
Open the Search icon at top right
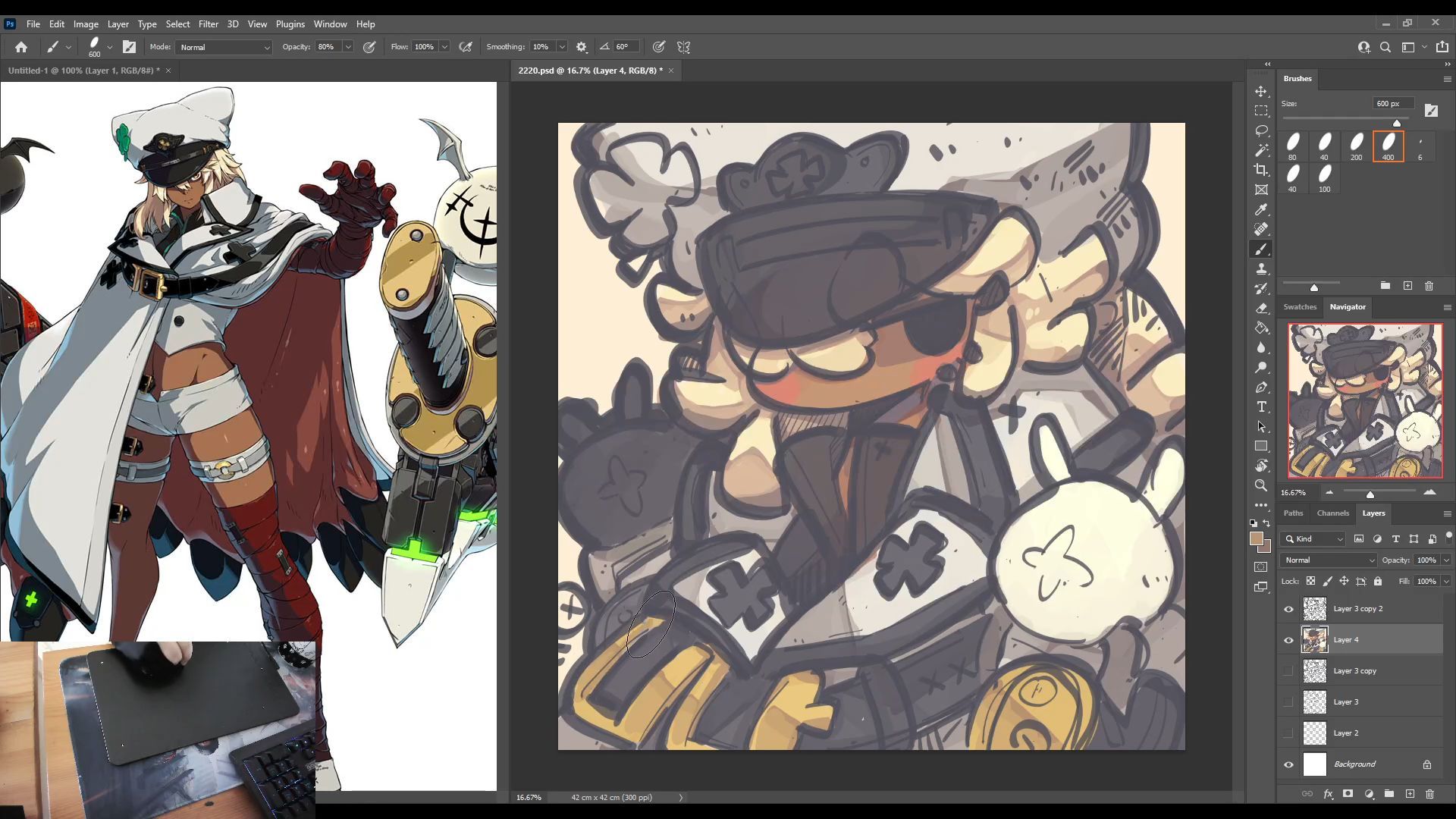coord(1385,47)
